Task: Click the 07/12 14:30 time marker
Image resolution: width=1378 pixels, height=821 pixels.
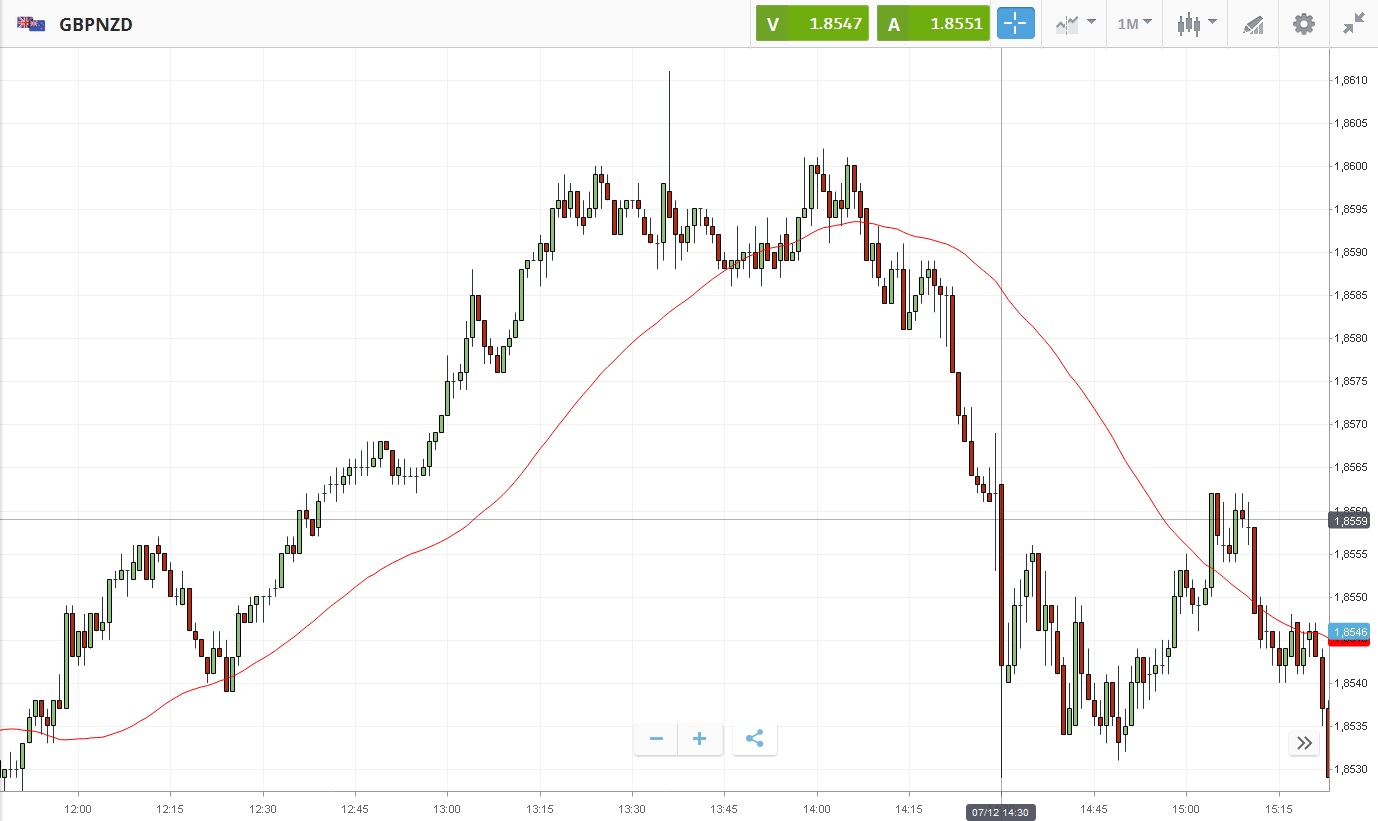Action: (x=1001, y=812)
